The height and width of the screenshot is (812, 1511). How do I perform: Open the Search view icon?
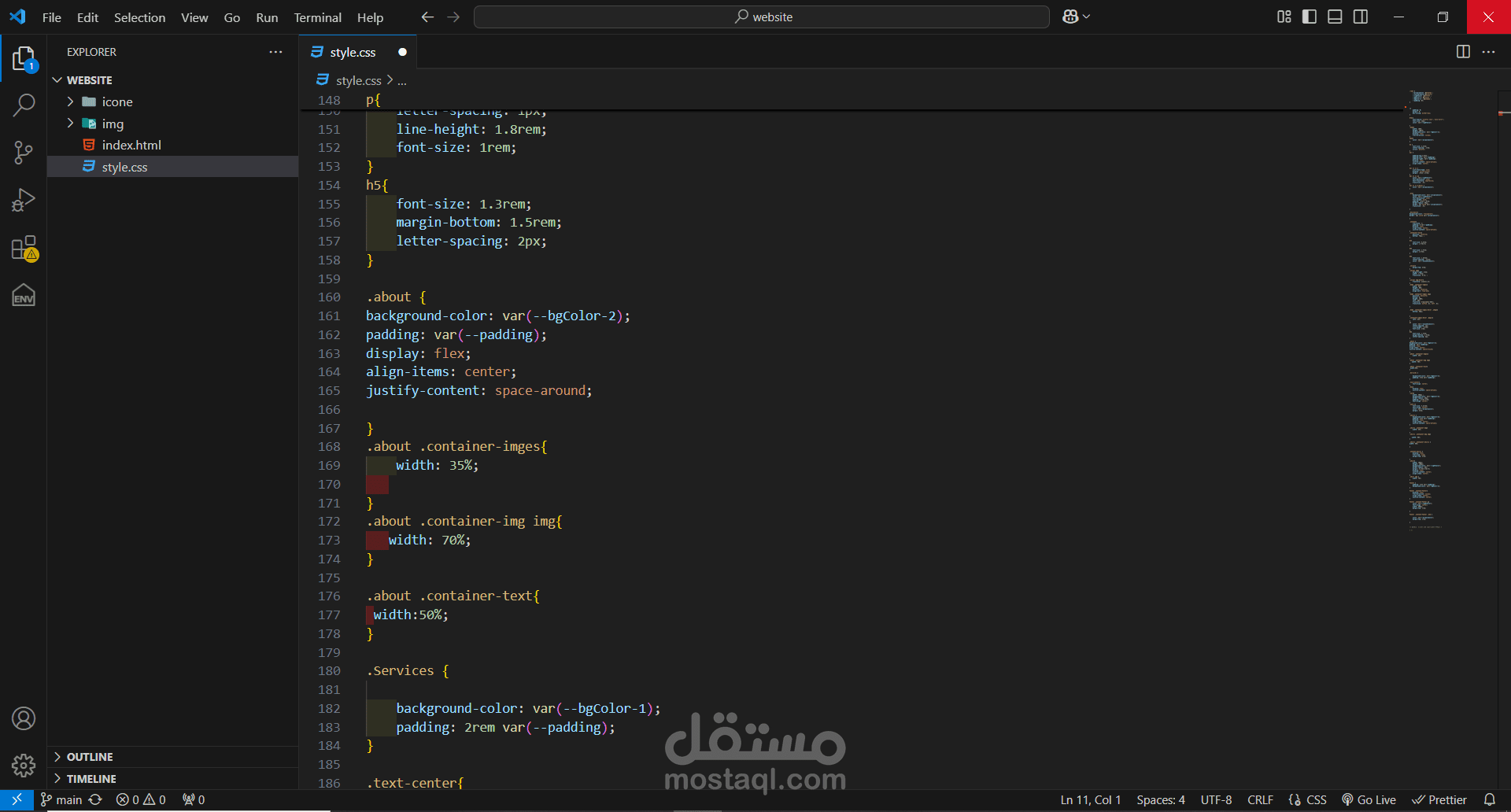(24, 105)
